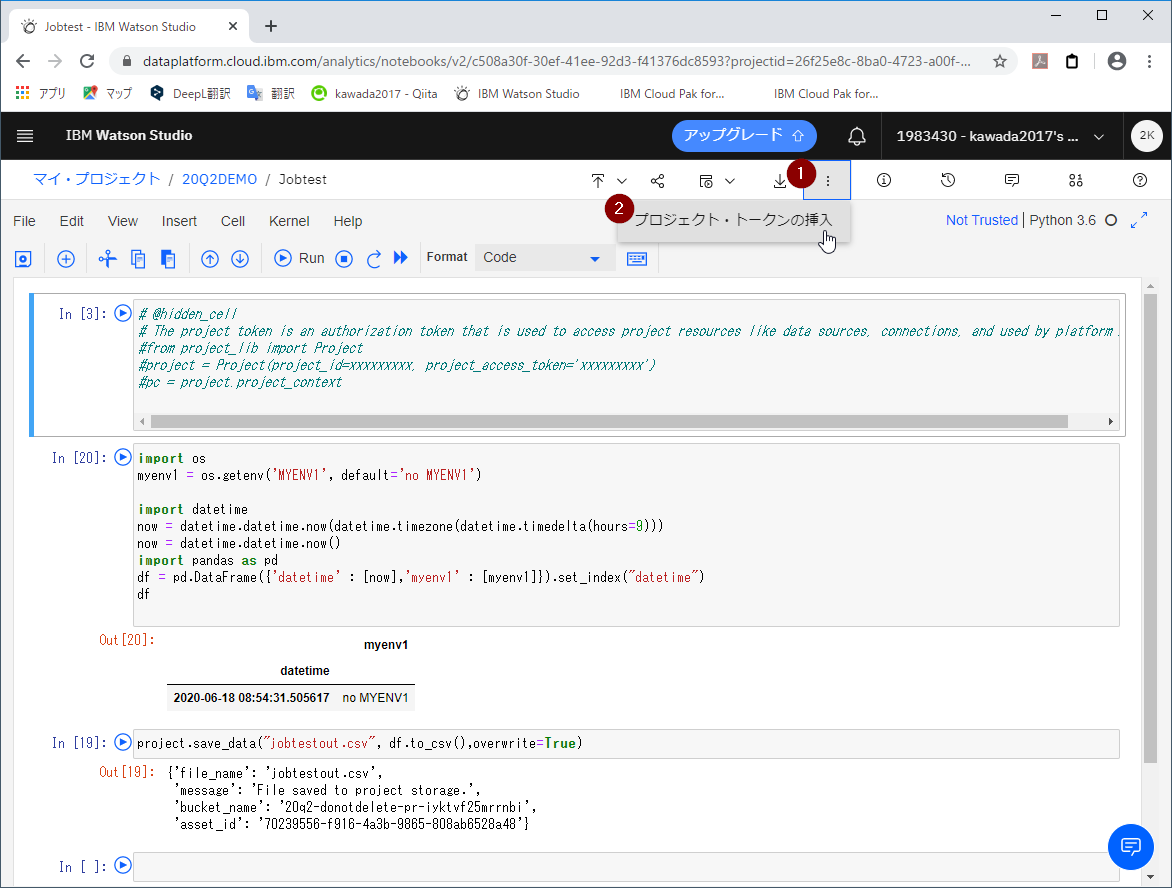Run the empty last cell play button

pyautogui.click(x=123, y=866)
